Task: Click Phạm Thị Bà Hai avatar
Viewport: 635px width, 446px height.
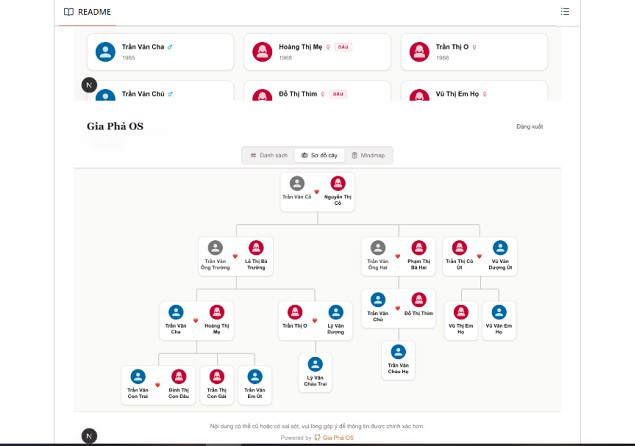Action: [419, 248]
